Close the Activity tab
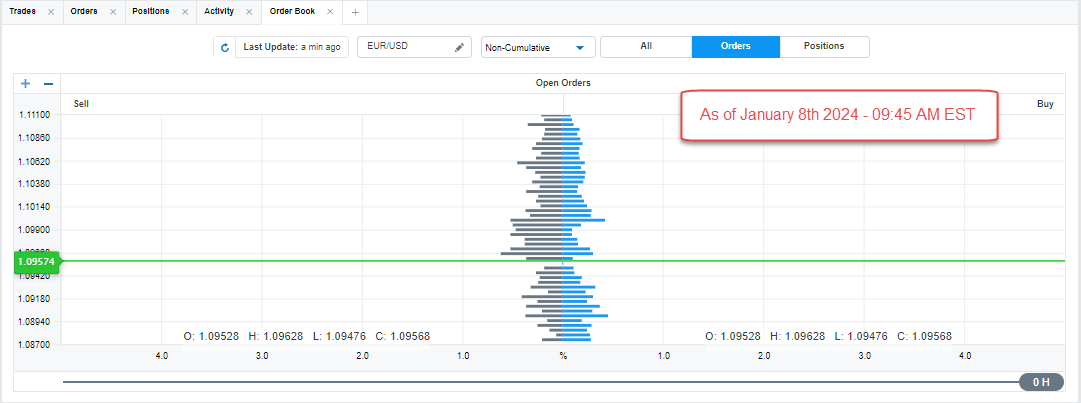The height and width of the screenshot is (403, 1081). click(249, 12)
